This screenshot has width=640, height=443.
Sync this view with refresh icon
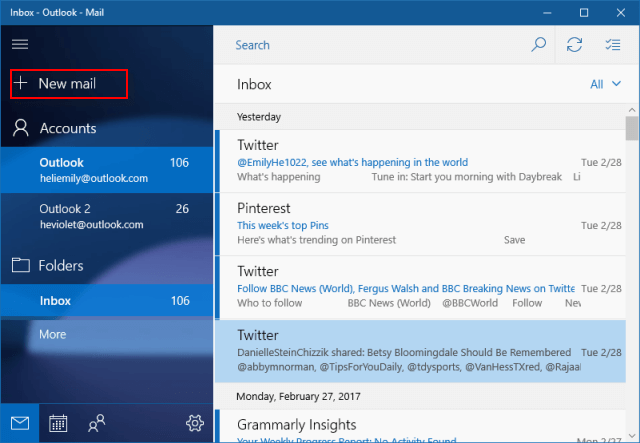[574, 44]
